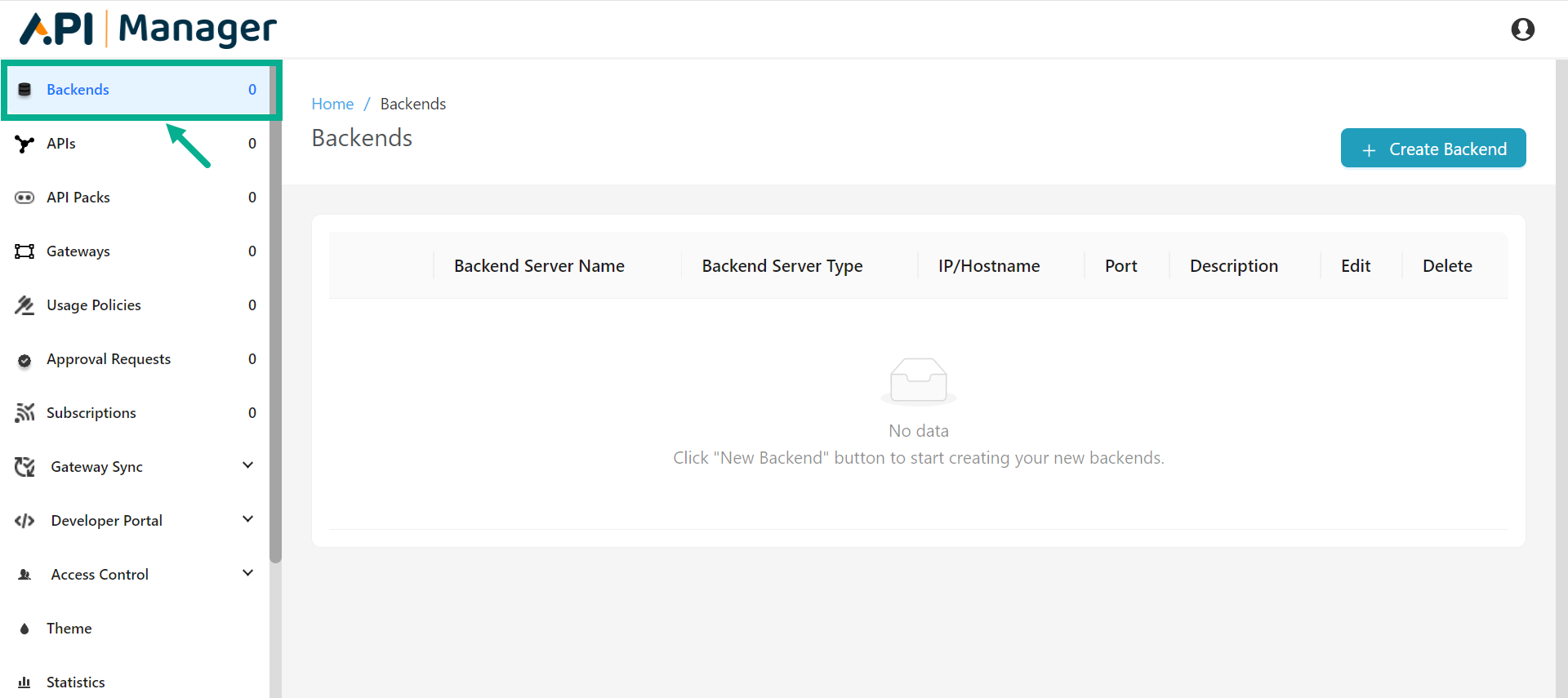Viewport: 1568px width, 698px height.
Task: Click the Statistics chart icon
Action: pos(24,682)
